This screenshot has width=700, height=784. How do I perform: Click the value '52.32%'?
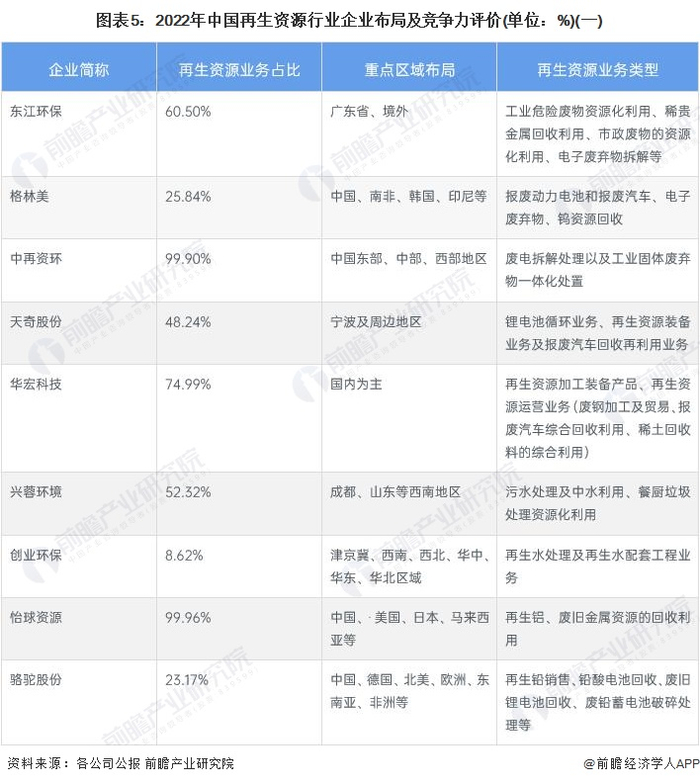coord(188,492)
